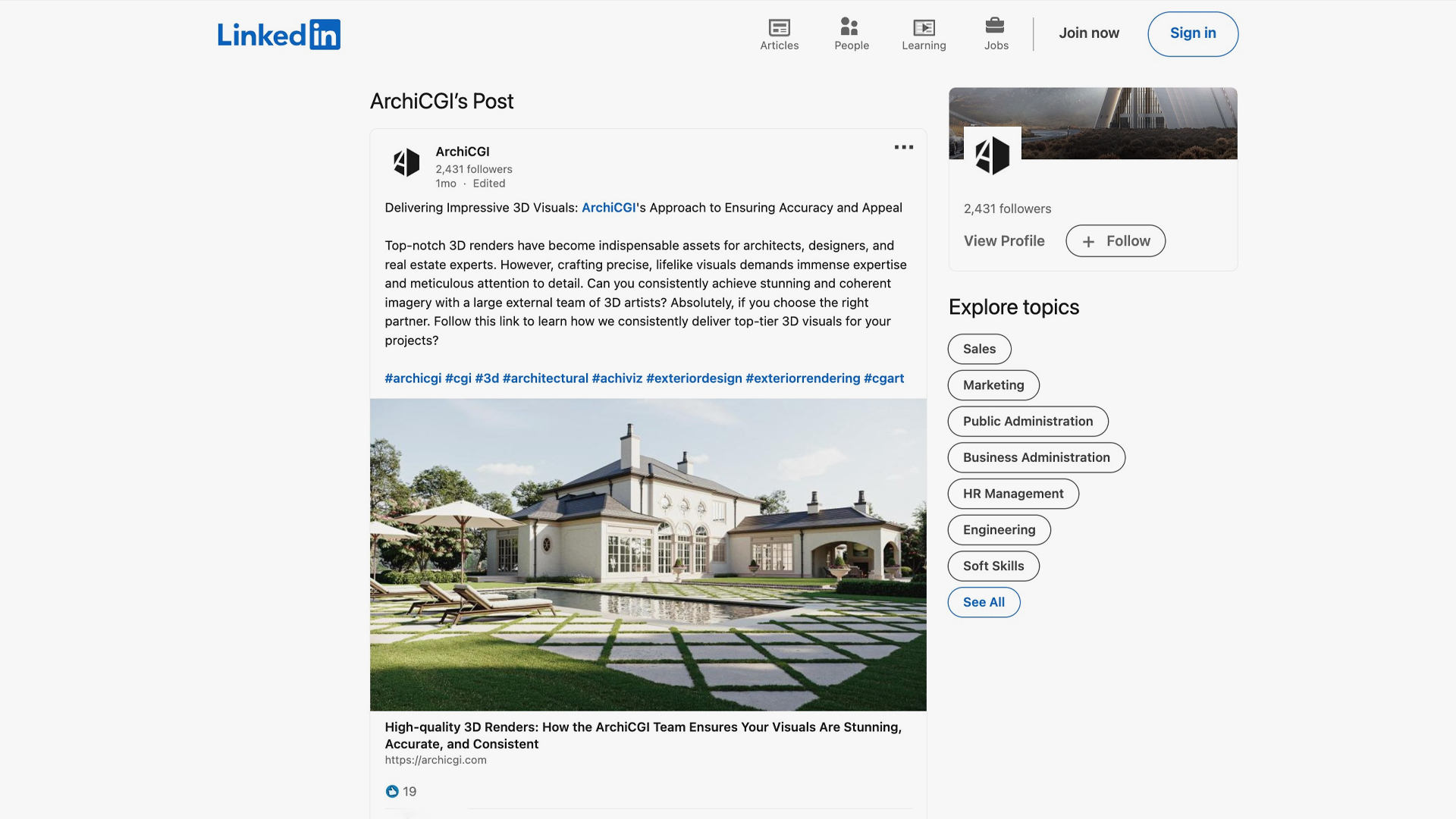This screenshot has width=1456, height=819.
Task: Click the LinkedIn Jobs icon
Action: (x=996, y=33)
